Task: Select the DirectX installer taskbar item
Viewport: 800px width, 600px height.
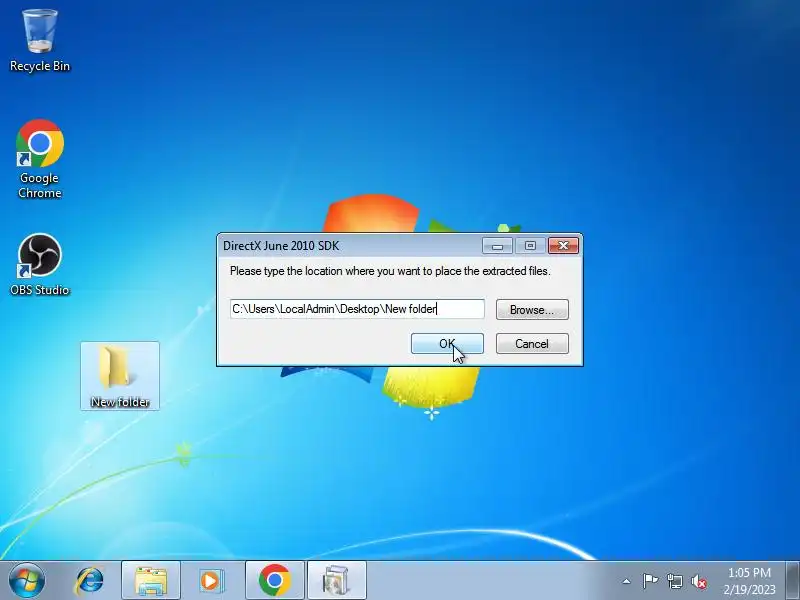Action: (x=337, y=581)
